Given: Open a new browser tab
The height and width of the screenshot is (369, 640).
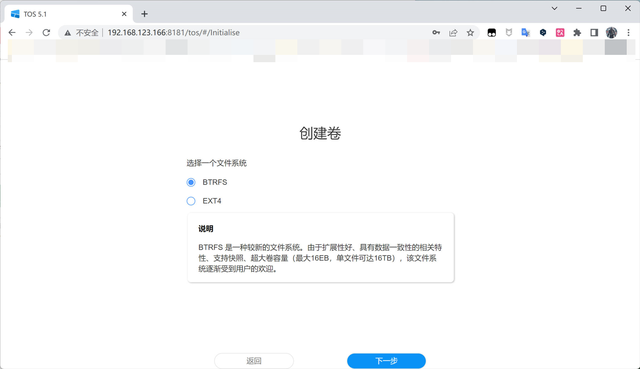Looking at the screenshot, I should click(x=144, y=14).
